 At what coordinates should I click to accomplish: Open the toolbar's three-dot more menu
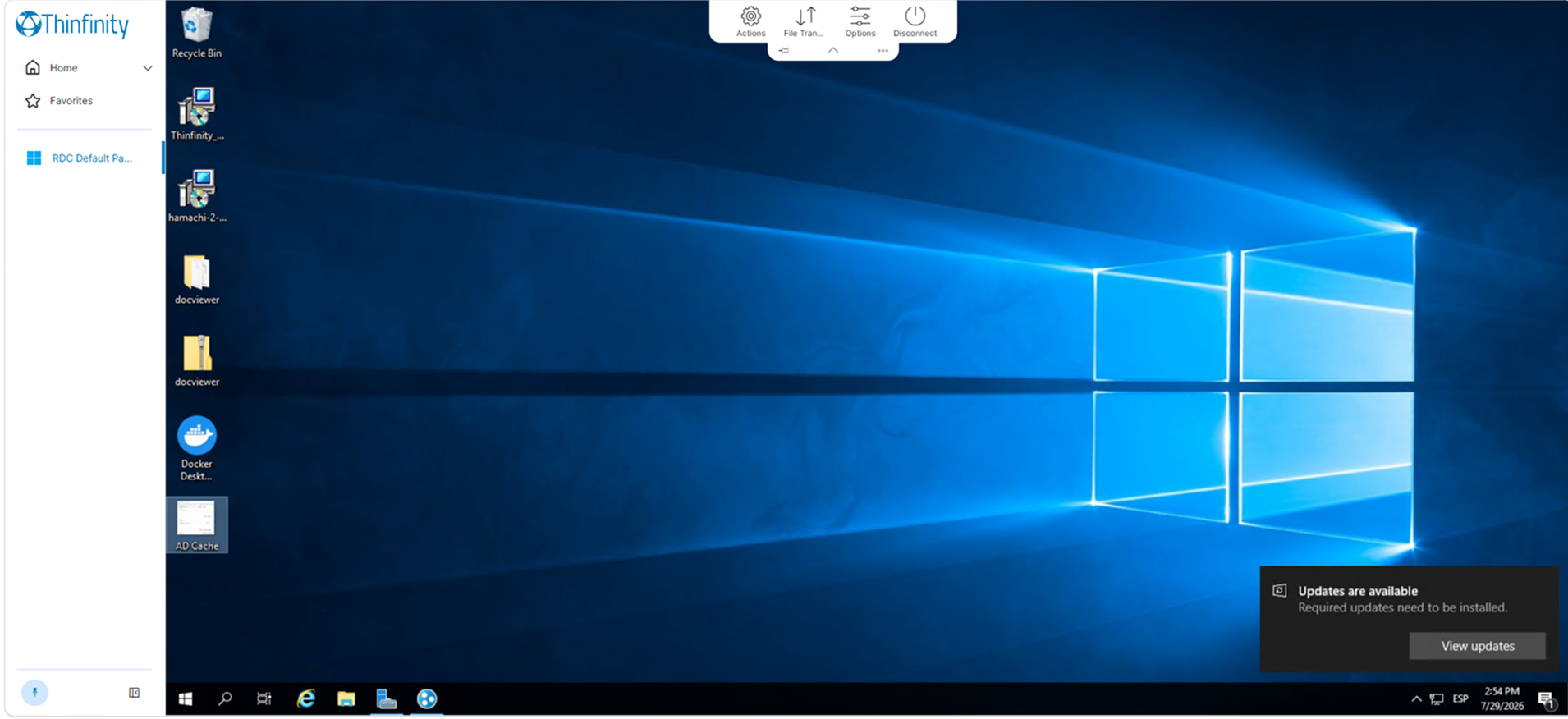[x=883, y=51]
